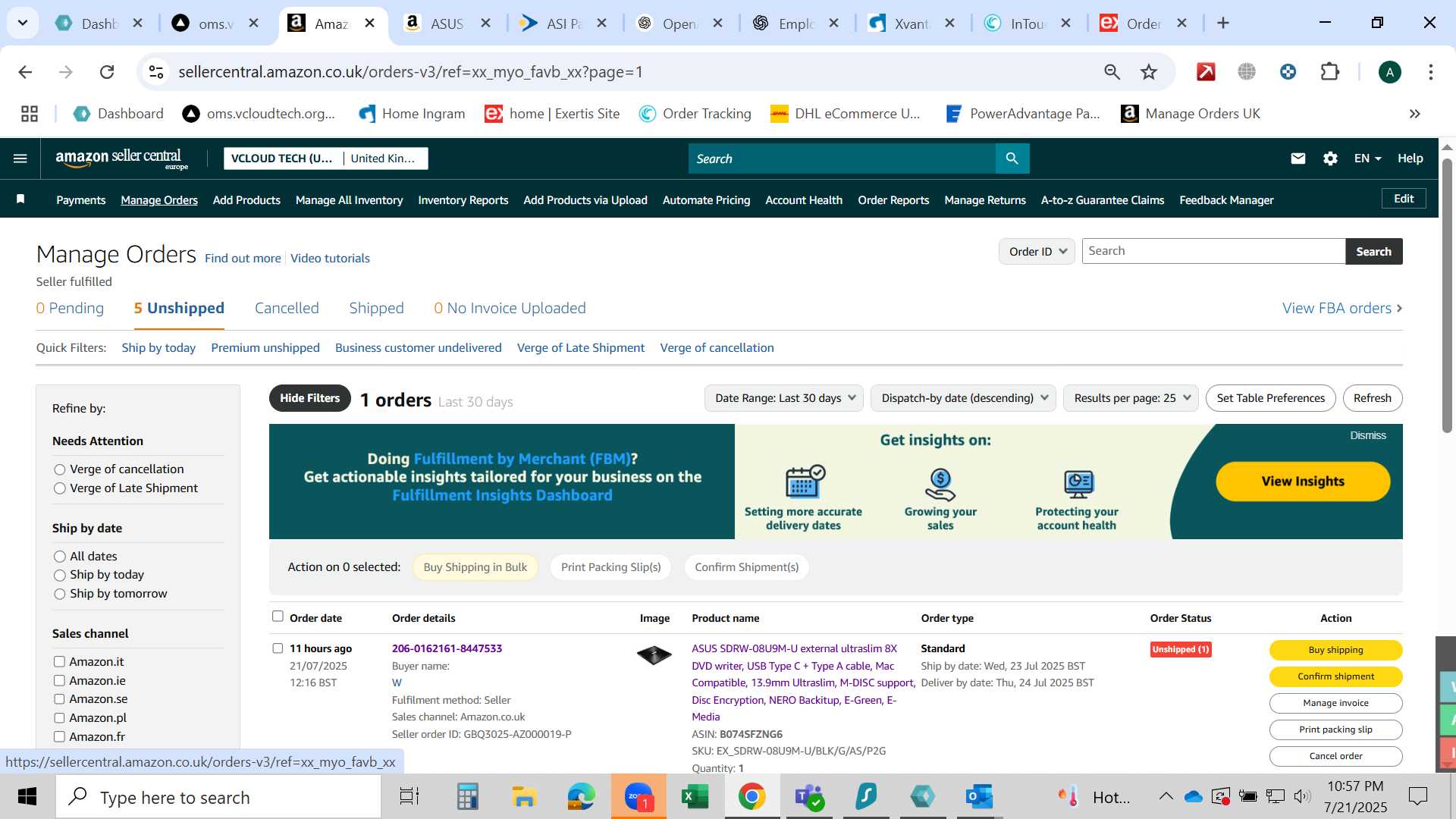Open a new browser tab
The image size is (1456, 819).
pos(1222,24)
